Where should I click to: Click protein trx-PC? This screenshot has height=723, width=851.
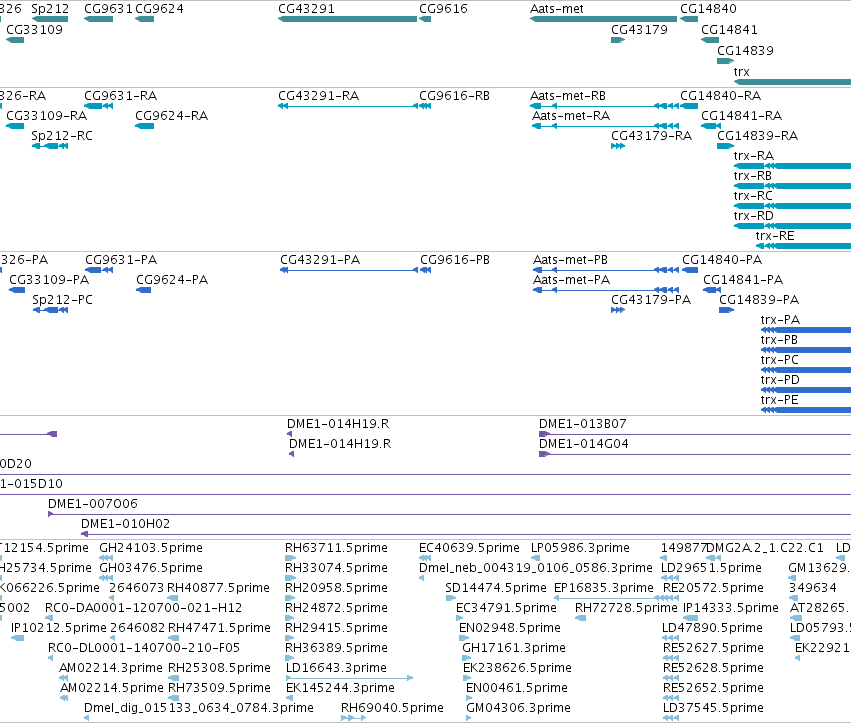click(x=779, y=360)
